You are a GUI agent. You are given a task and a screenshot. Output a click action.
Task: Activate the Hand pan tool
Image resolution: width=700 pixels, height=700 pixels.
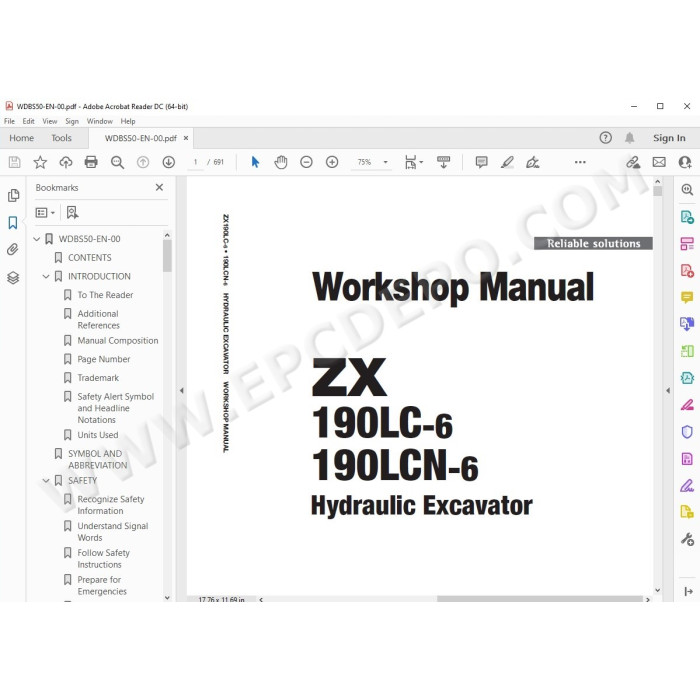pos(281,162)
